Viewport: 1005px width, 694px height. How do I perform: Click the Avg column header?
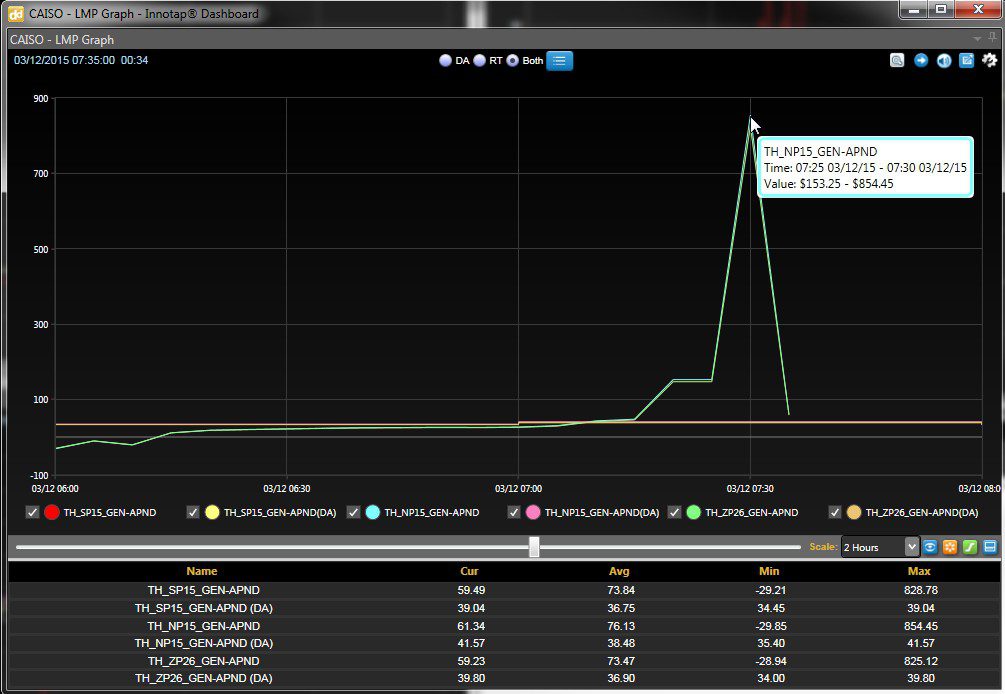(619, 571)
